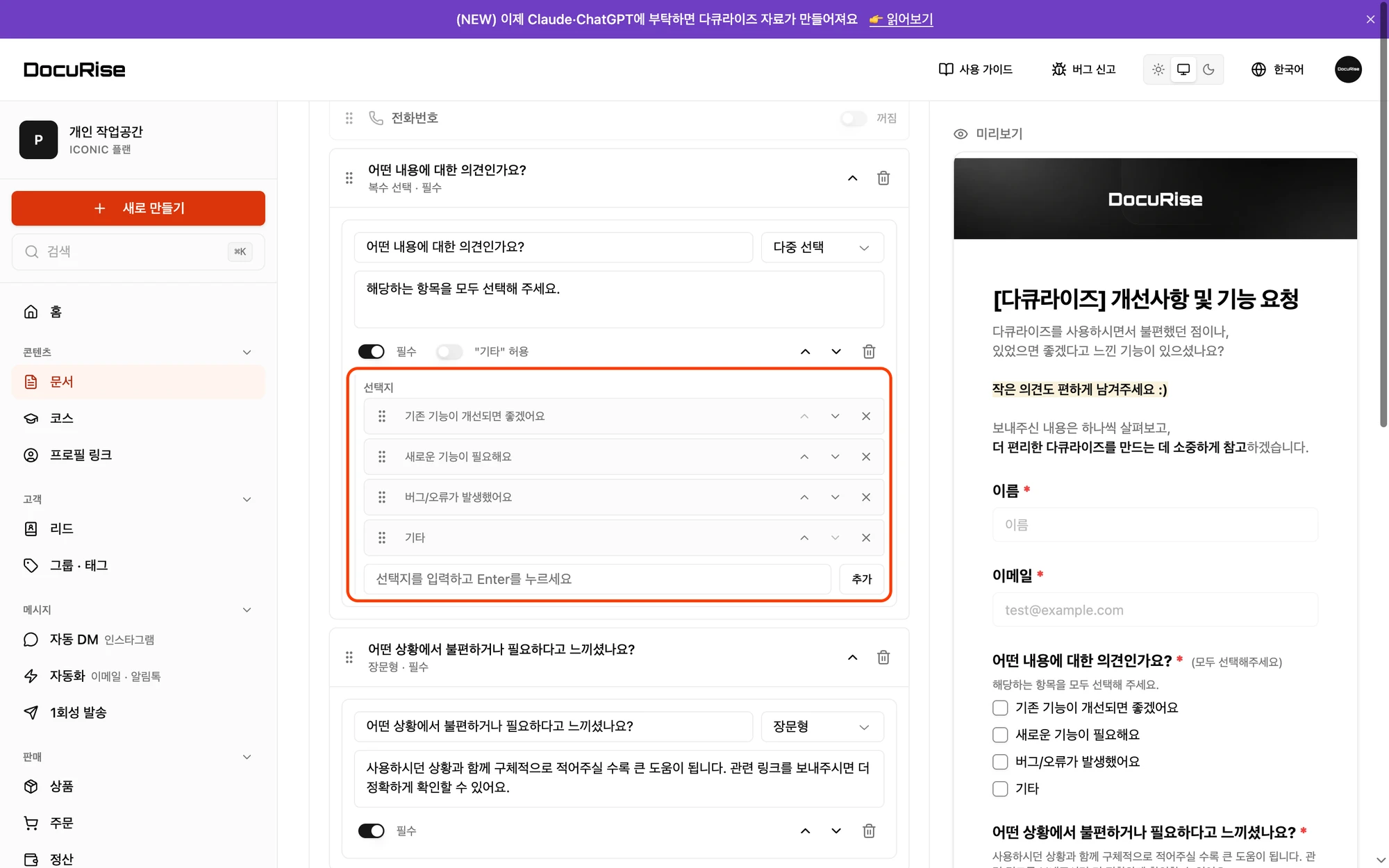Viewport: 1389px width, 868px height.
Task: Collapse the '어떤 내용에 대한 의견인가요?' card
Action: 852,178
